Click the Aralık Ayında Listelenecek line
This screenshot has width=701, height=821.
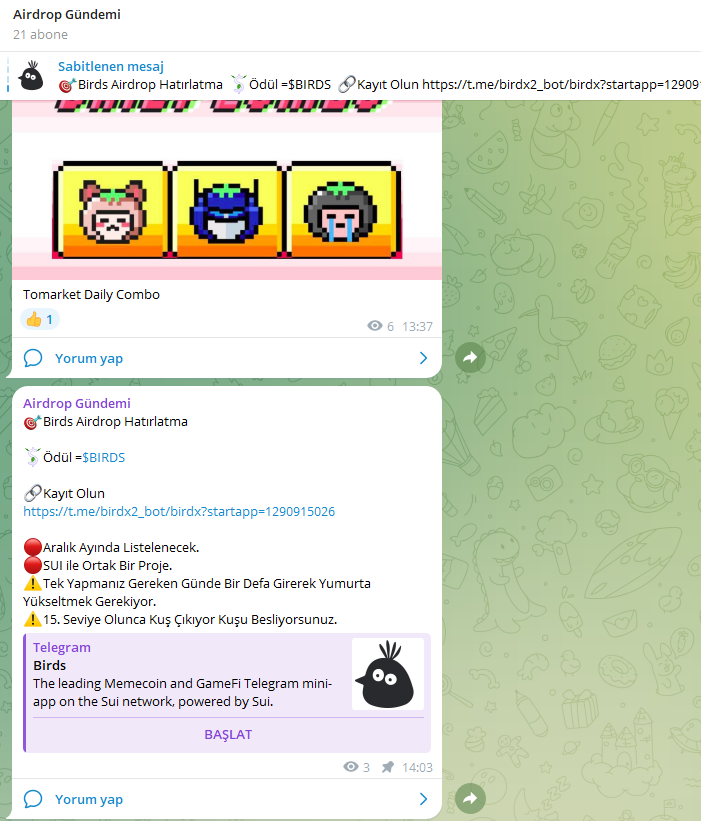coord(121,548)
